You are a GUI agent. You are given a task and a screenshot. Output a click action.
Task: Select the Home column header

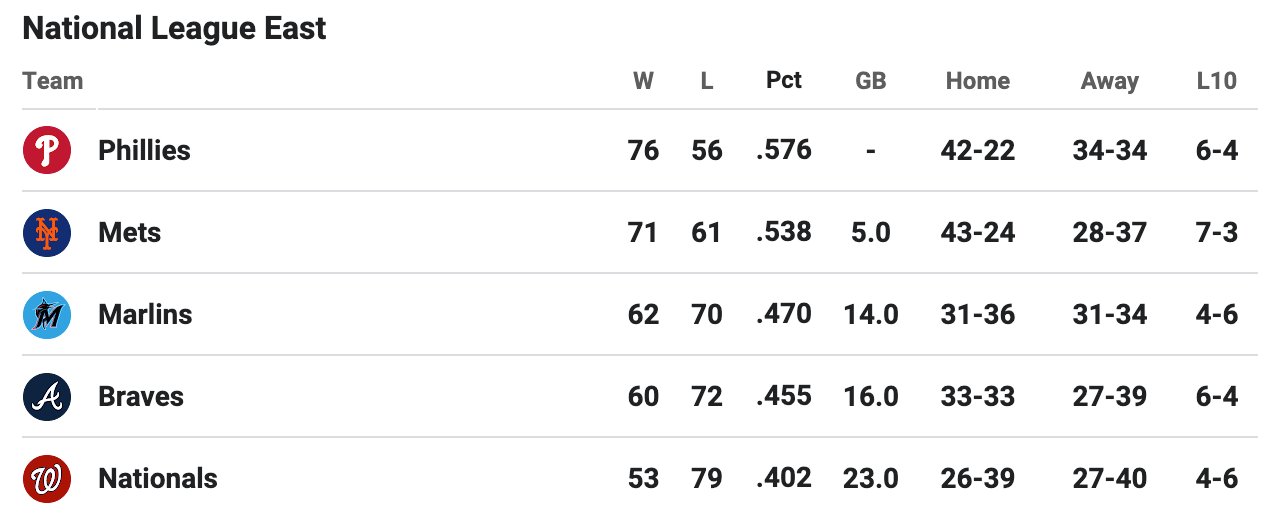[978, 81]
